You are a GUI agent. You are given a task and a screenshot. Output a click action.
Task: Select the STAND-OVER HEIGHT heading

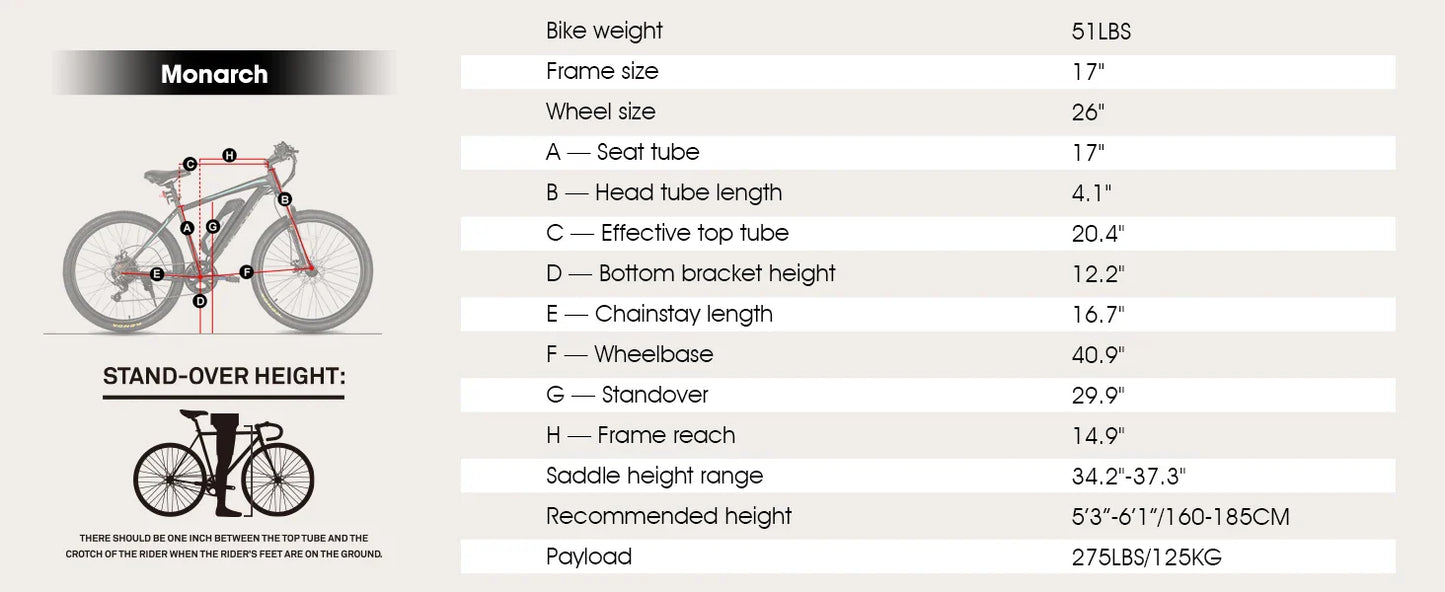tap(224, 377)
